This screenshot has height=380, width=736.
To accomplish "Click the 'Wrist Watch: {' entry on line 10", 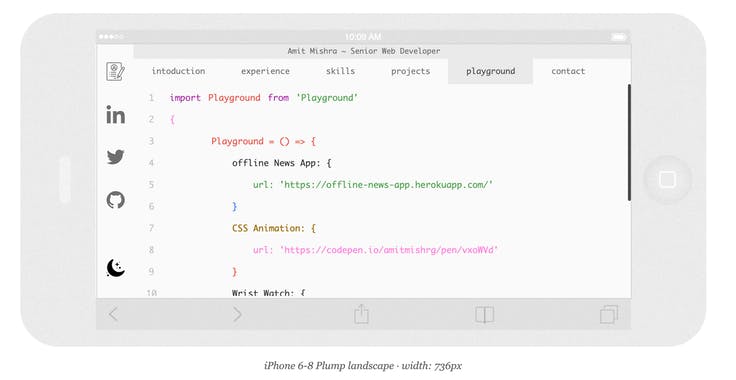I will click(268, 293).
